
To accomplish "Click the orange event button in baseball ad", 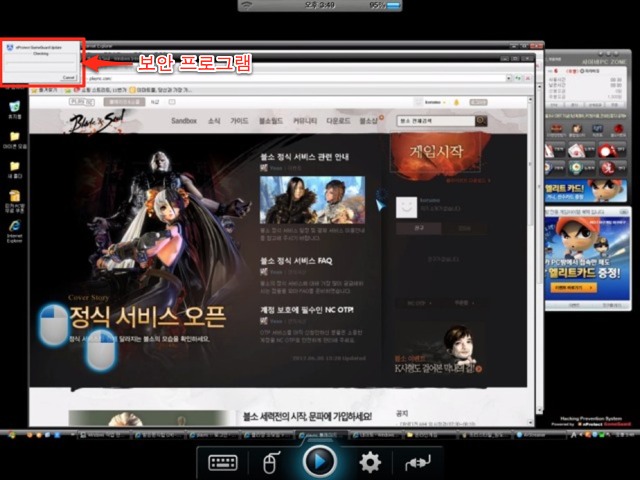I will pyautogui.click(x=573, y=287).
